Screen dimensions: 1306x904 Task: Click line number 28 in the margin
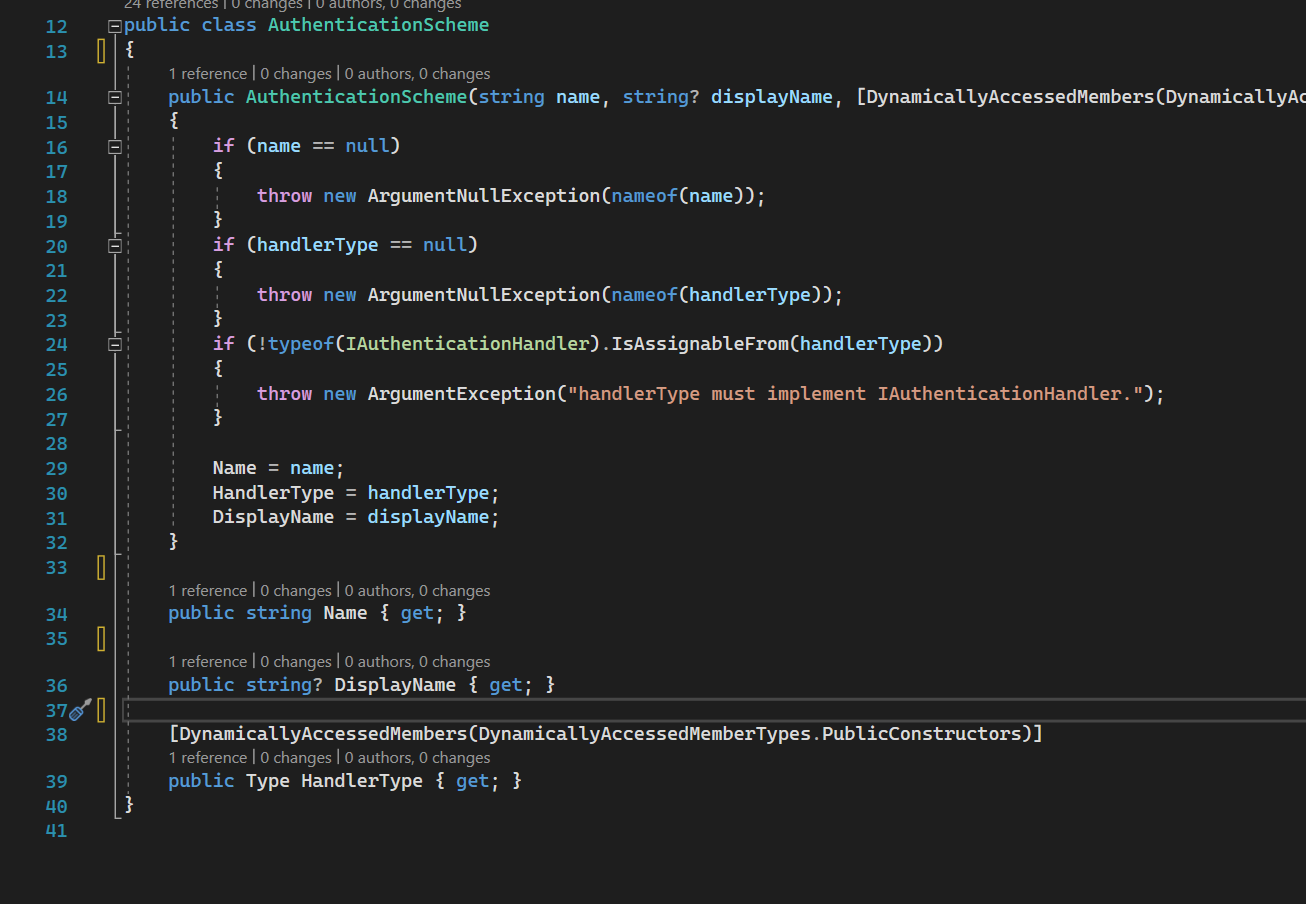[x=56, y=443]
